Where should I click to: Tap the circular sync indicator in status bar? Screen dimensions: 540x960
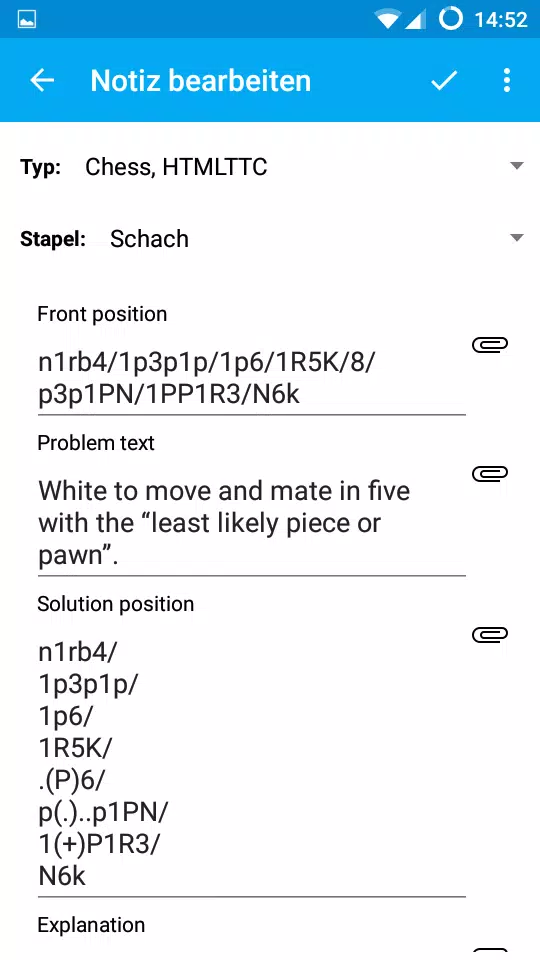[451, 19]
